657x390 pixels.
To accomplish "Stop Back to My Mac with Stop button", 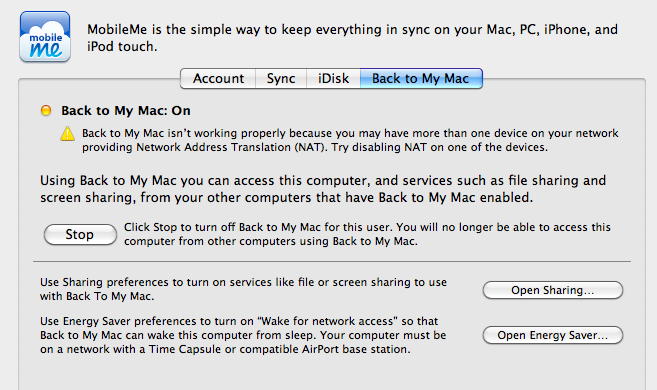I will click(80, 234).
